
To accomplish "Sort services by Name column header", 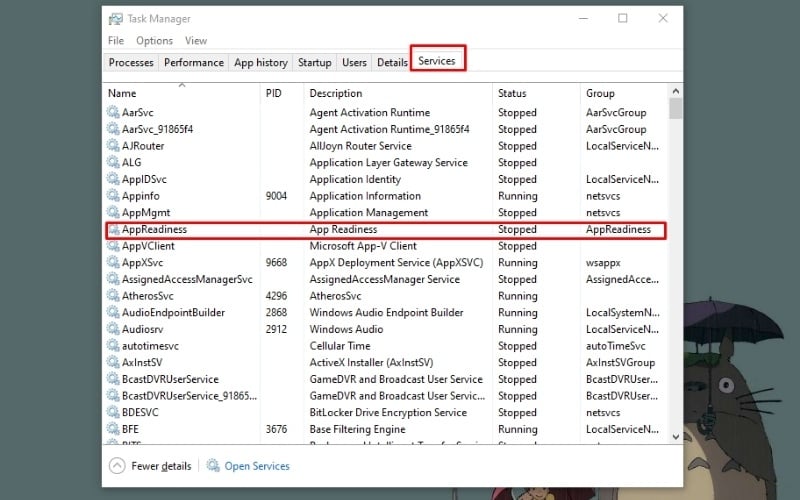I will point(122,93).
